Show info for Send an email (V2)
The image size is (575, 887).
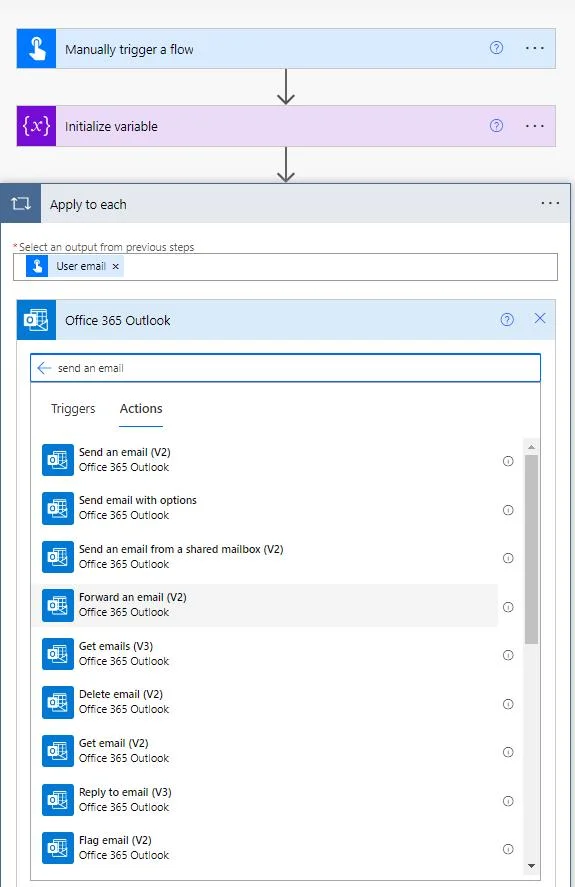508,461
